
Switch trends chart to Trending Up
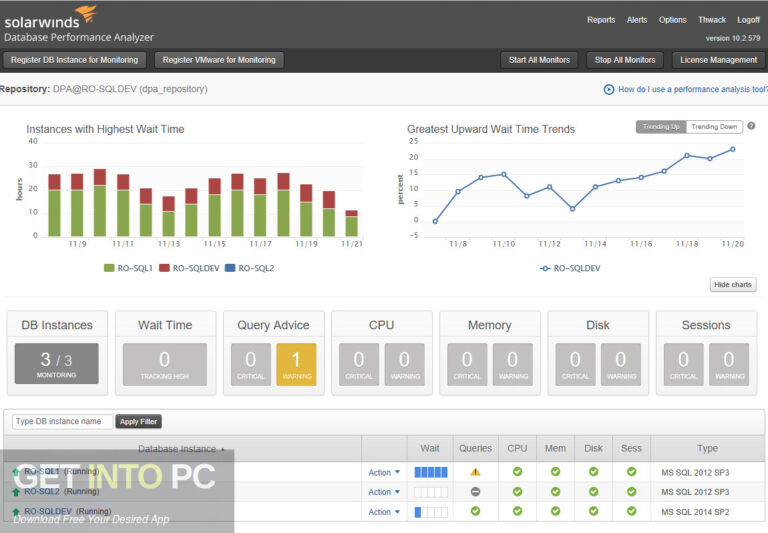(x=661, y=127)
